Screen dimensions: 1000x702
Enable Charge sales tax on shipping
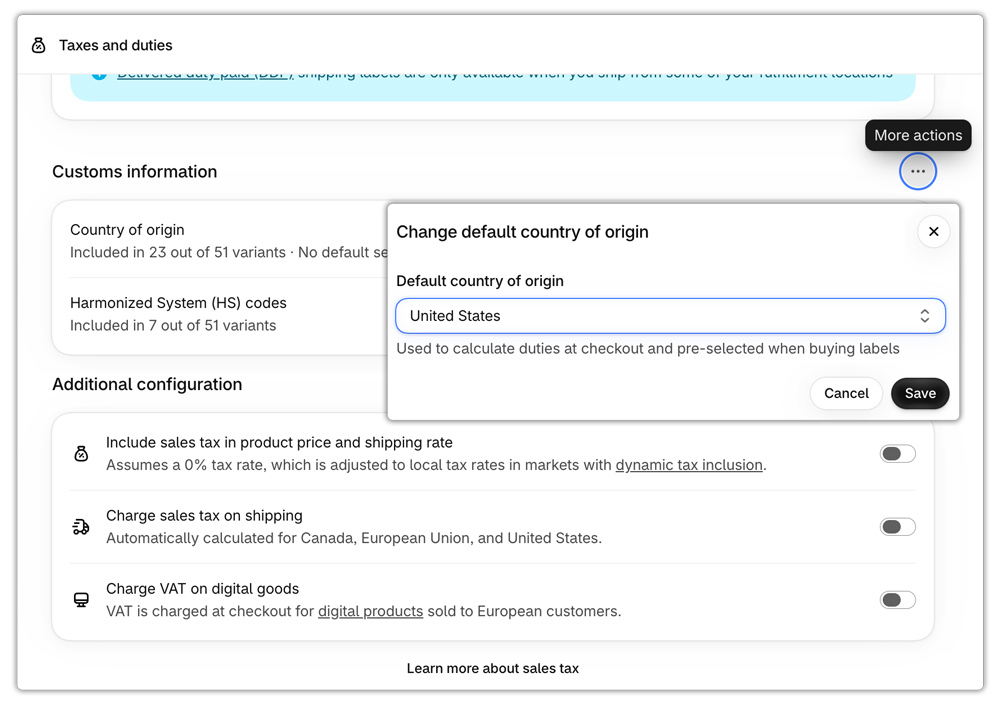[x=897, y=527]
